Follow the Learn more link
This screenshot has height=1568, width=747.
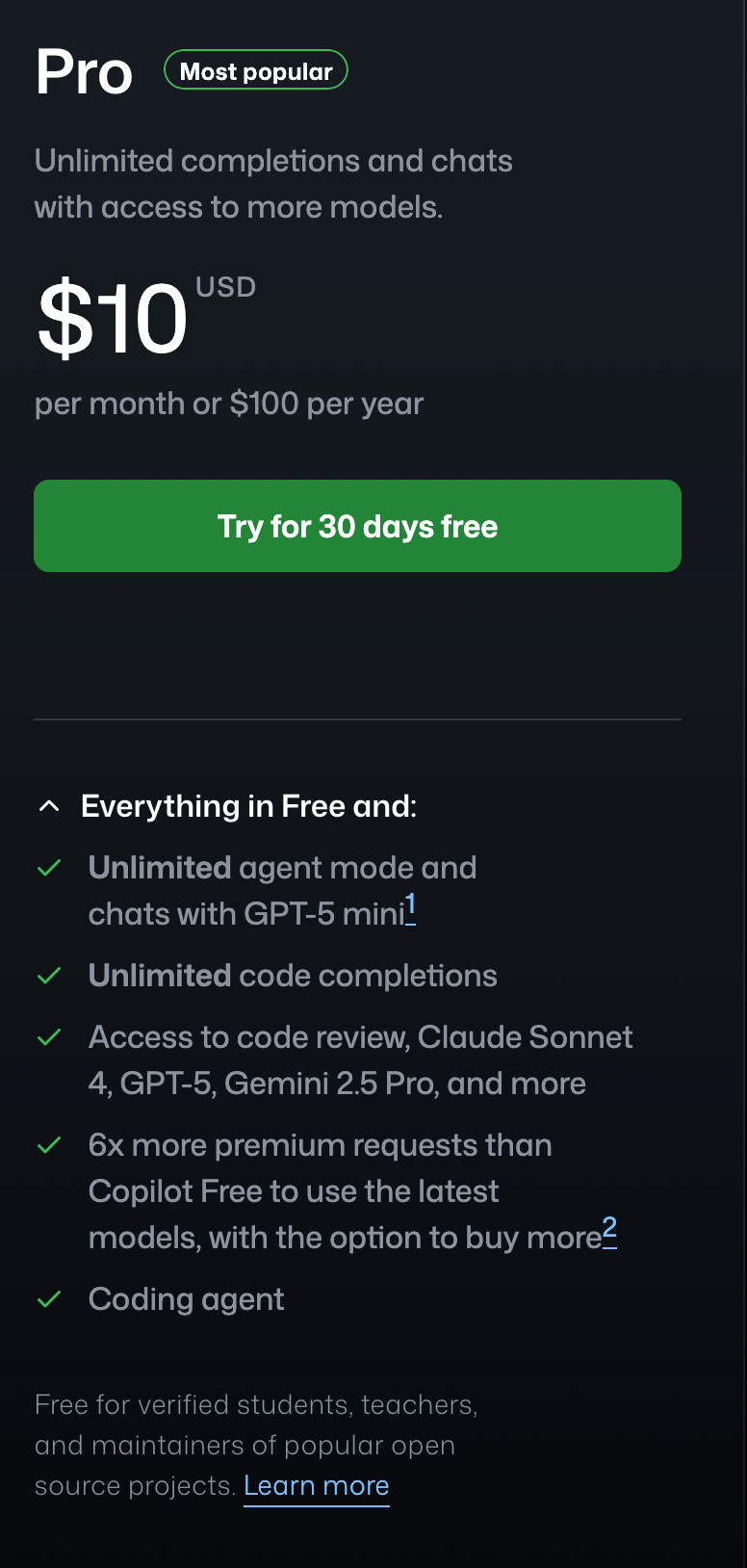(316, 1486)
